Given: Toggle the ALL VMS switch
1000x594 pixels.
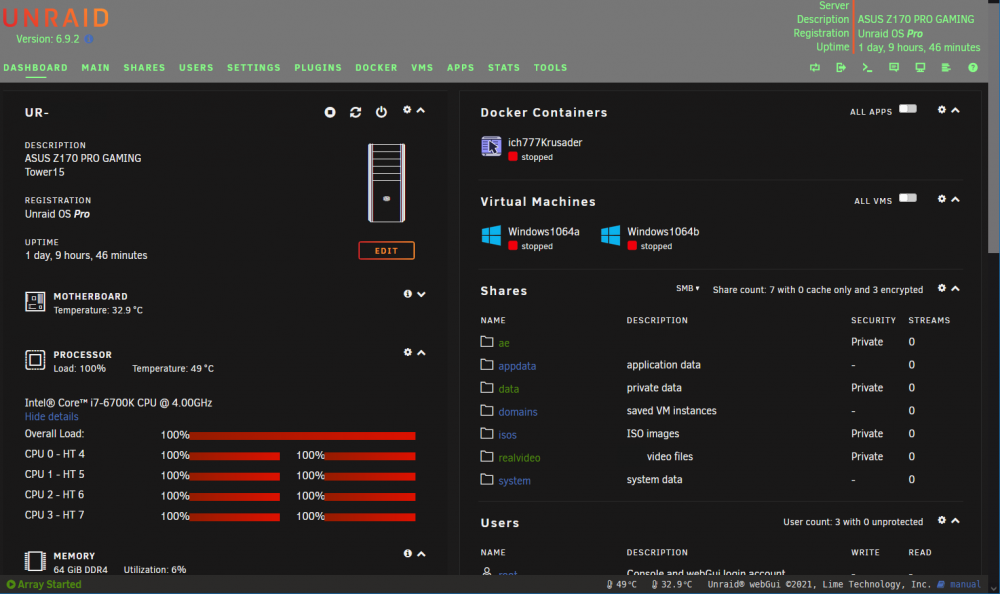Looking at the screenshot, I should click(x=908, y=198).
